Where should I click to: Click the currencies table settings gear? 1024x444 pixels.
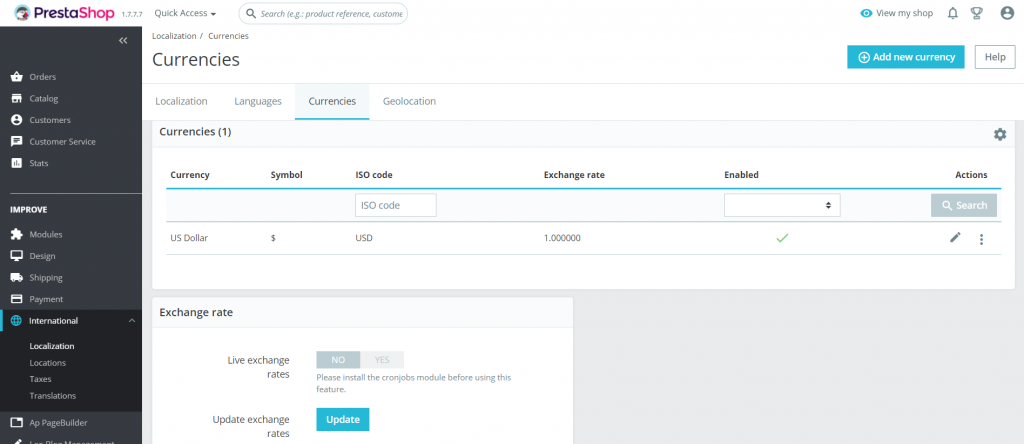(999, 134)
